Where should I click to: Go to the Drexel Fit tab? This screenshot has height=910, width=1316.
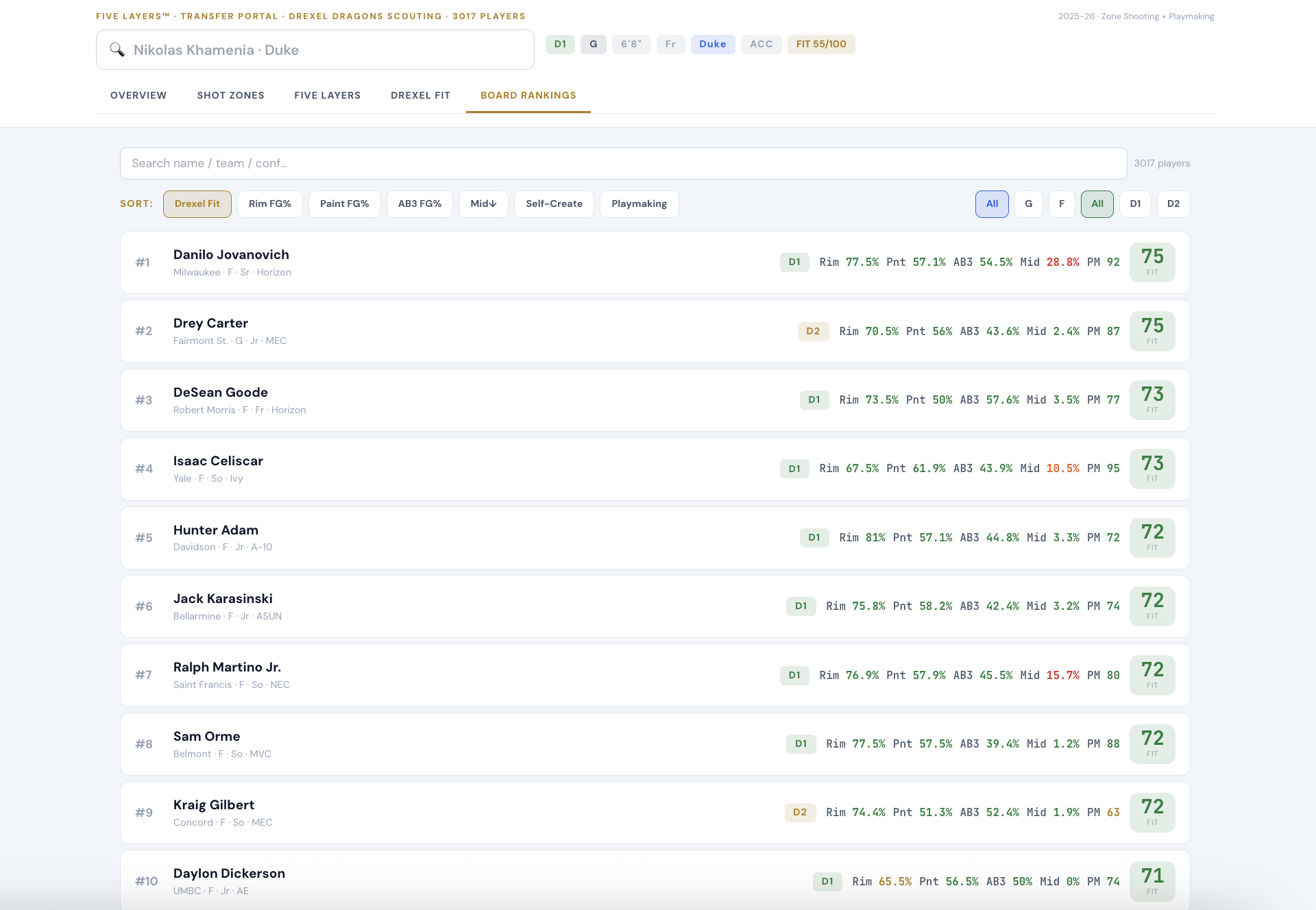coord(420,95)
